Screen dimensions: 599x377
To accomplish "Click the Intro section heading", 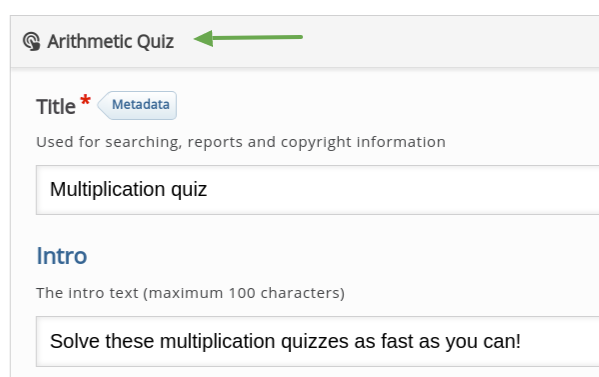I will (x=62, y=256).
